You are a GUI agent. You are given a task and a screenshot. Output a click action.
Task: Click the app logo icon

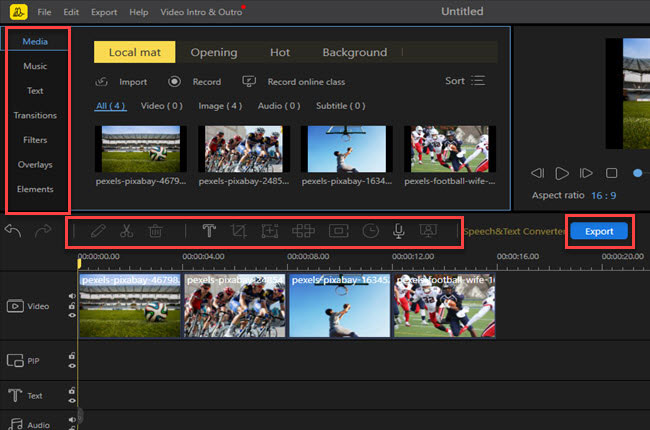coord(18,12)
